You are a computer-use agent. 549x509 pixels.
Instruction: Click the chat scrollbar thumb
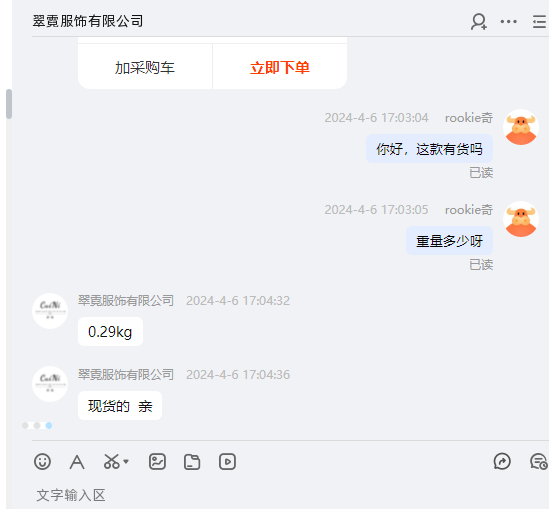9,104
